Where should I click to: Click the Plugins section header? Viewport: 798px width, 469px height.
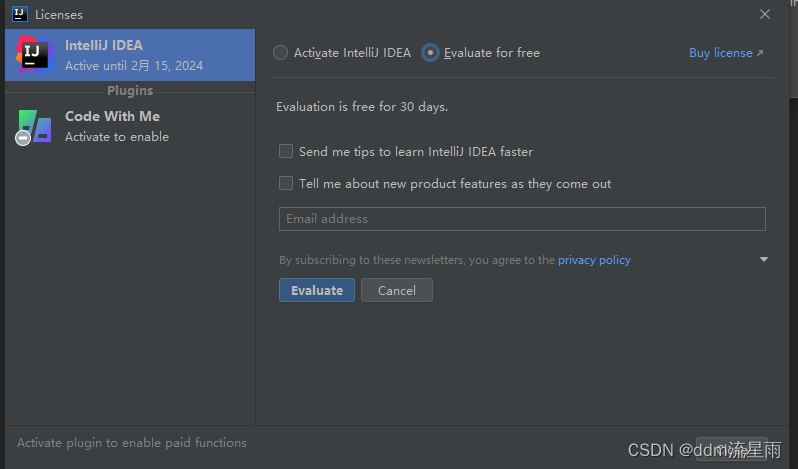coord(130,91)
